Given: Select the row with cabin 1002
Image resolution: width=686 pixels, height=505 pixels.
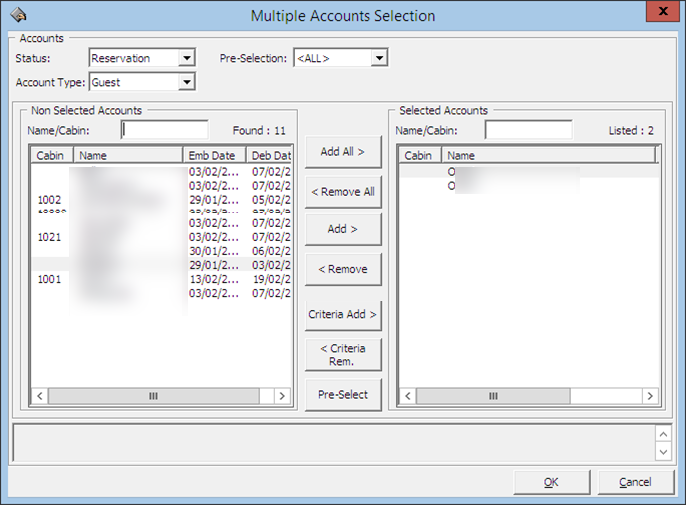Looking at the screenshot, I should 161,200.
